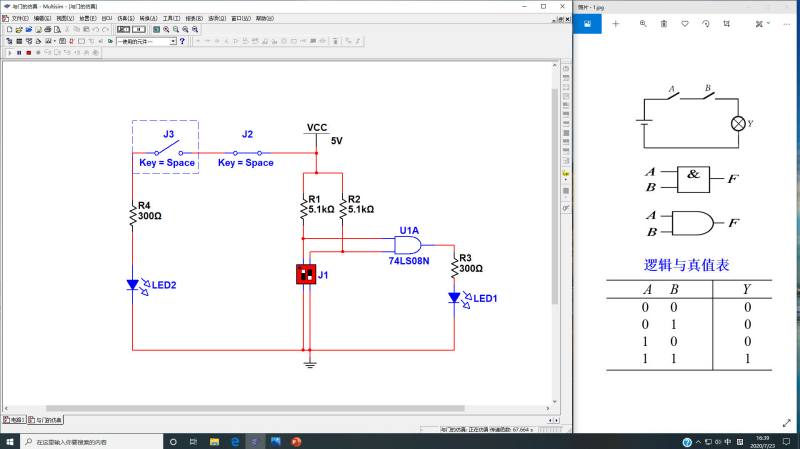The height and width of the screenshot is (449, 800).
Task: Click the zoom icon in Photos toolbar
Action: tap(643, 23)
